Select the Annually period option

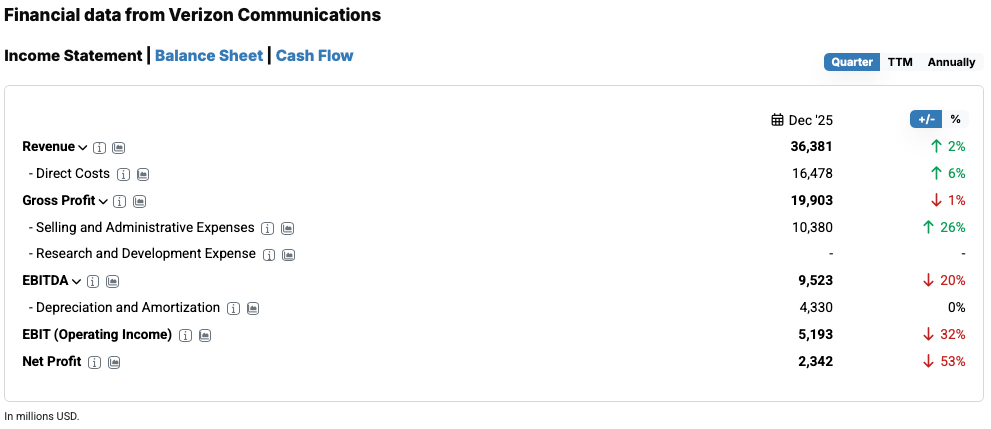point(951,62)
